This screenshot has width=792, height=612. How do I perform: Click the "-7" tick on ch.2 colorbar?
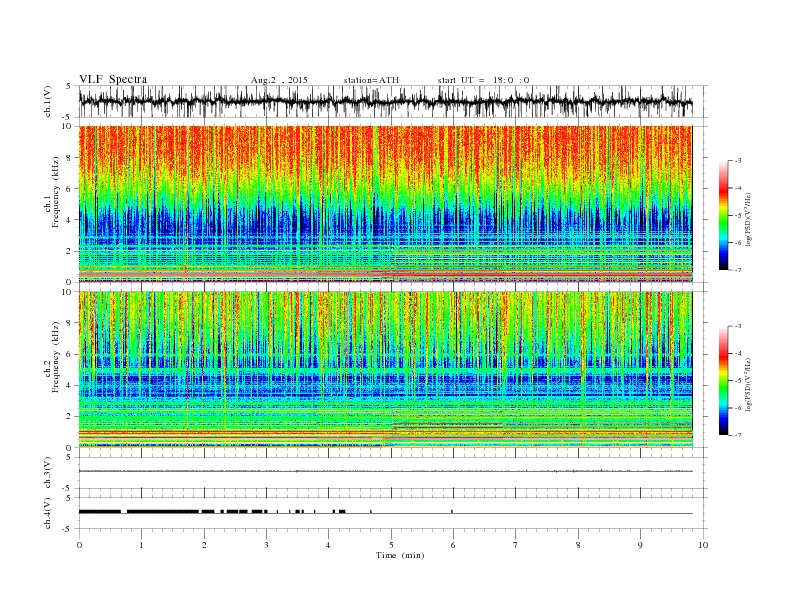pyautogui.click(x=737, y=435)
